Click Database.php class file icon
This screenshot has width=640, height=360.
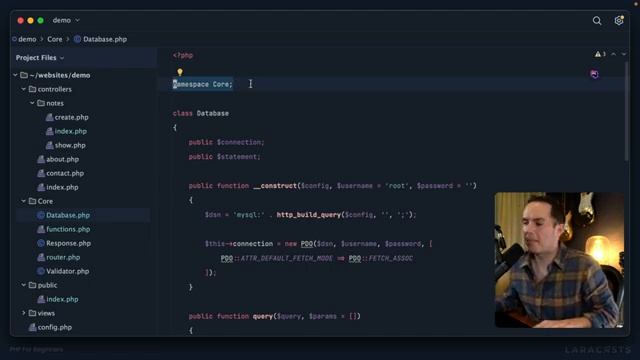click(x=41, y=215)
